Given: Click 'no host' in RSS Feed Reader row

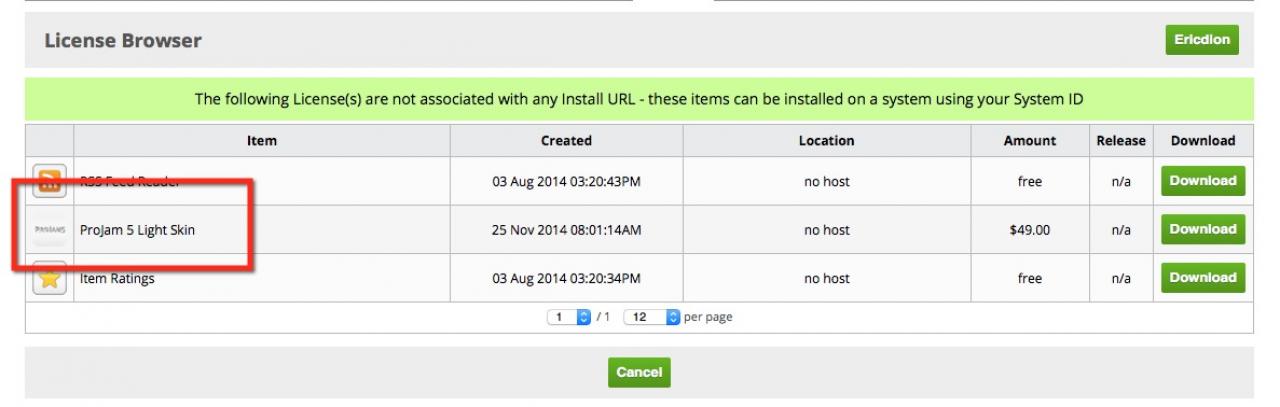Looking at the screenshot, I should click(x=826, y=182).
